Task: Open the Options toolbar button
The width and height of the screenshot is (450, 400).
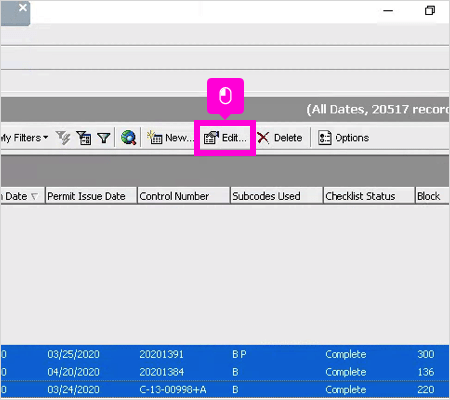Action: pos(343,138)
